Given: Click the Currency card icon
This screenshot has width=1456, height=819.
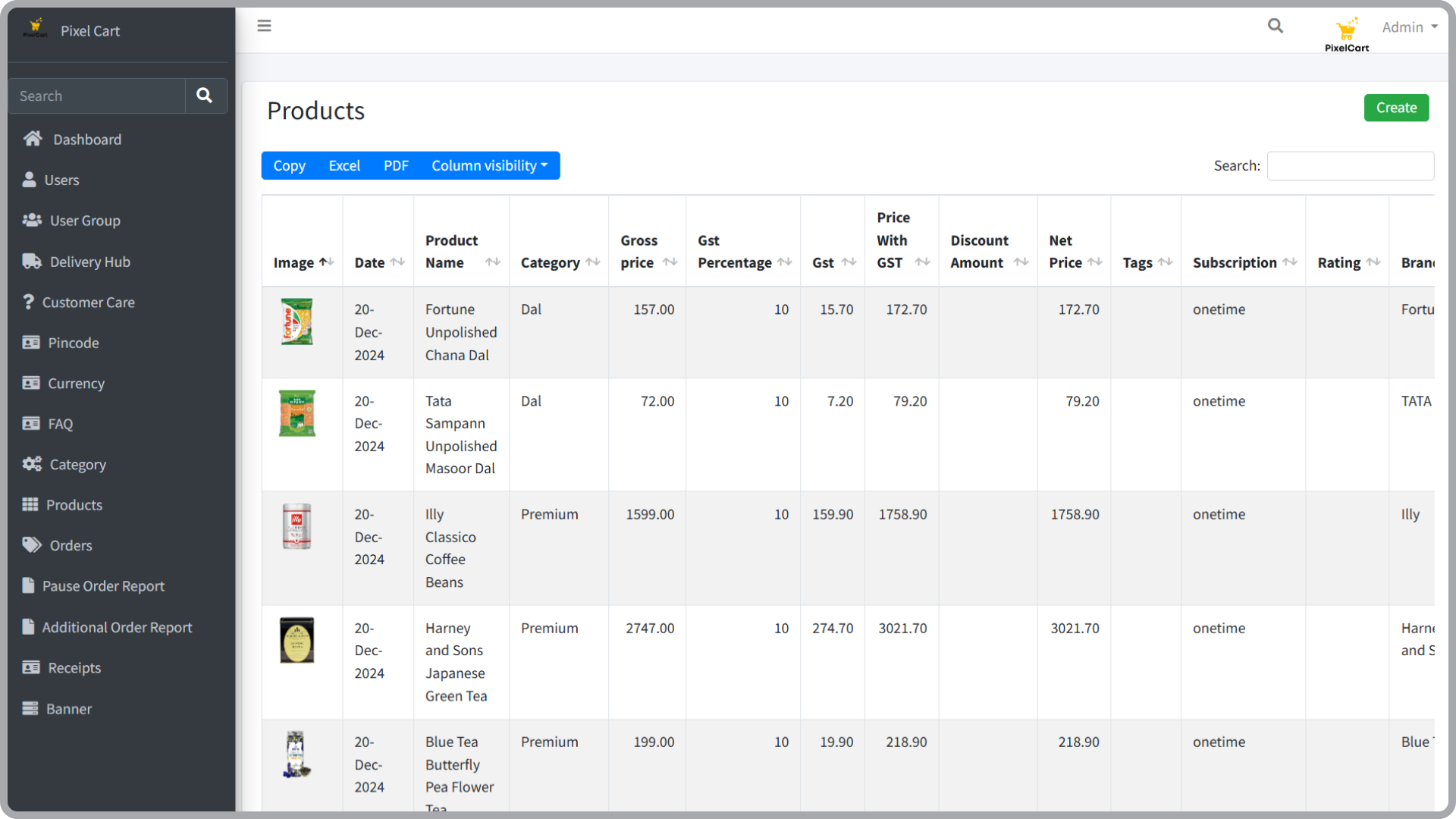Looking at the screenshot, I should (x=31, y=383).
